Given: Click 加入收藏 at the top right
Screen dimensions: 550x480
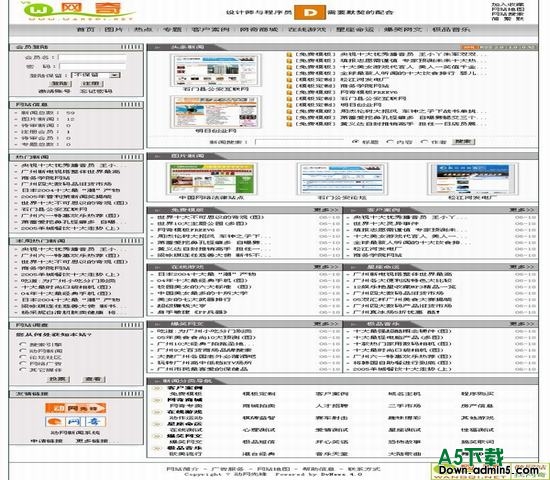Looking at the screenshot, I should (x=508, y=5).
